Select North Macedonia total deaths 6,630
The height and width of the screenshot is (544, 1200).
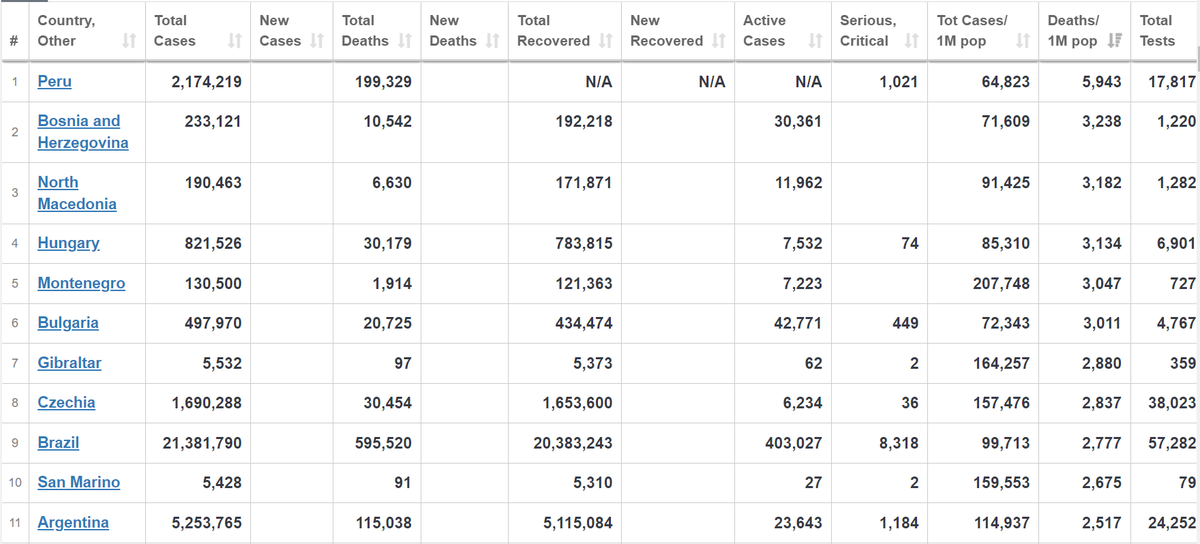tap(390, 183)
